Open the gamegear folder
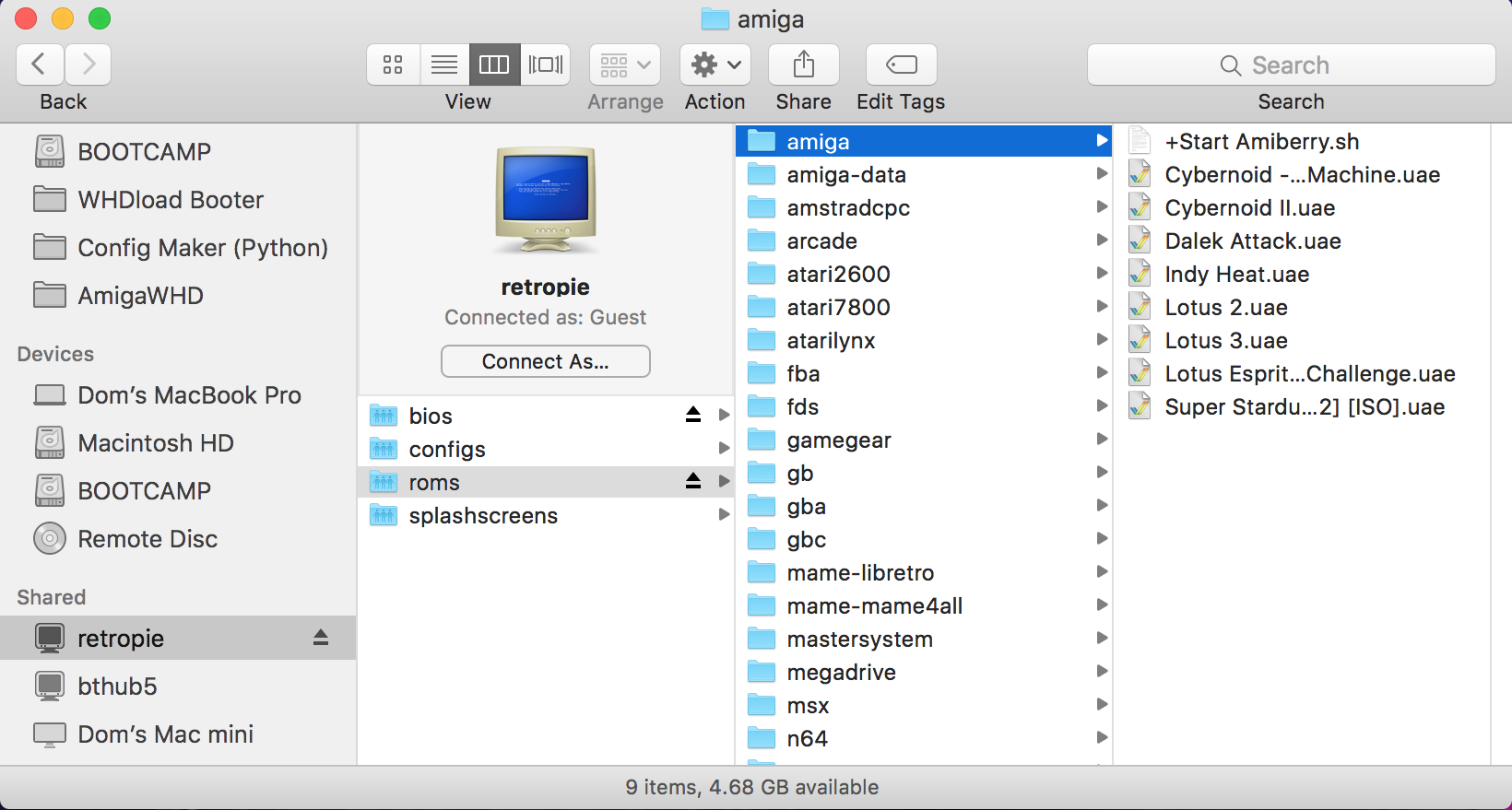The height and width of the screenshot is (810, 1512). coord(924,440)
